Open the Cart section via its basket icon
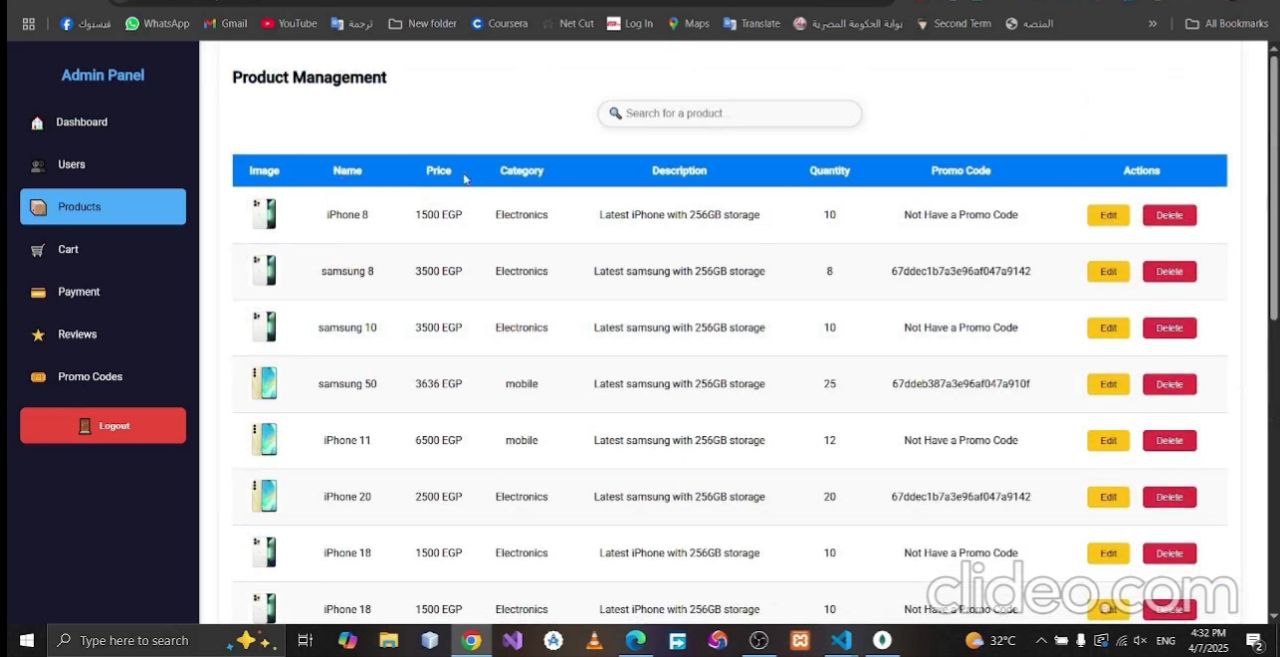This screenshot has width=1280, height=657. 37,249
